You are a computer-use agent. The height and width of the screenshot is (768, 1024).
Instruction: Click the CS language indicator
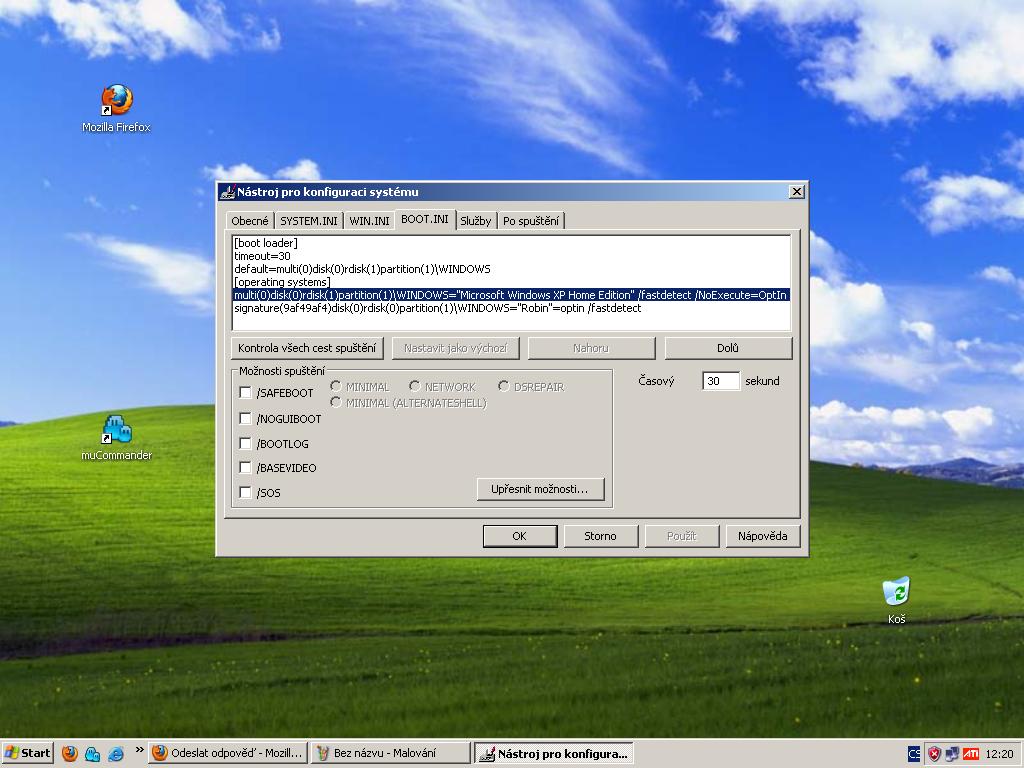click(x=914, y=754)
